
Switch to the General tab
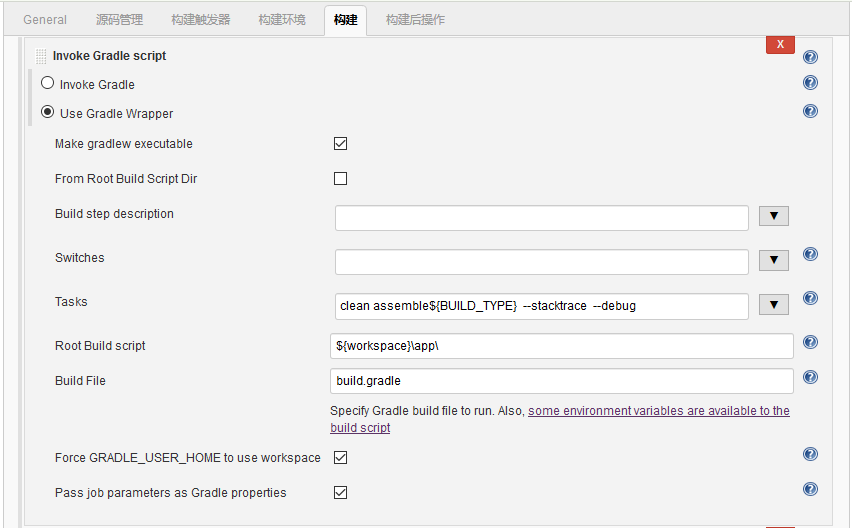[45, 20]
